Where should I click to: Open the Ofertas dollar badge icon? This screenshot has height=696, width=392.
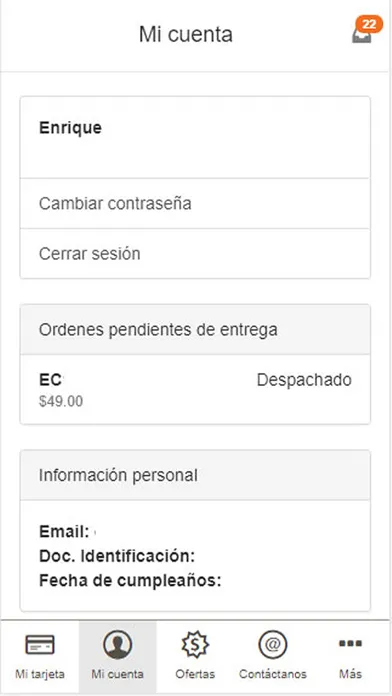[195, 645]
